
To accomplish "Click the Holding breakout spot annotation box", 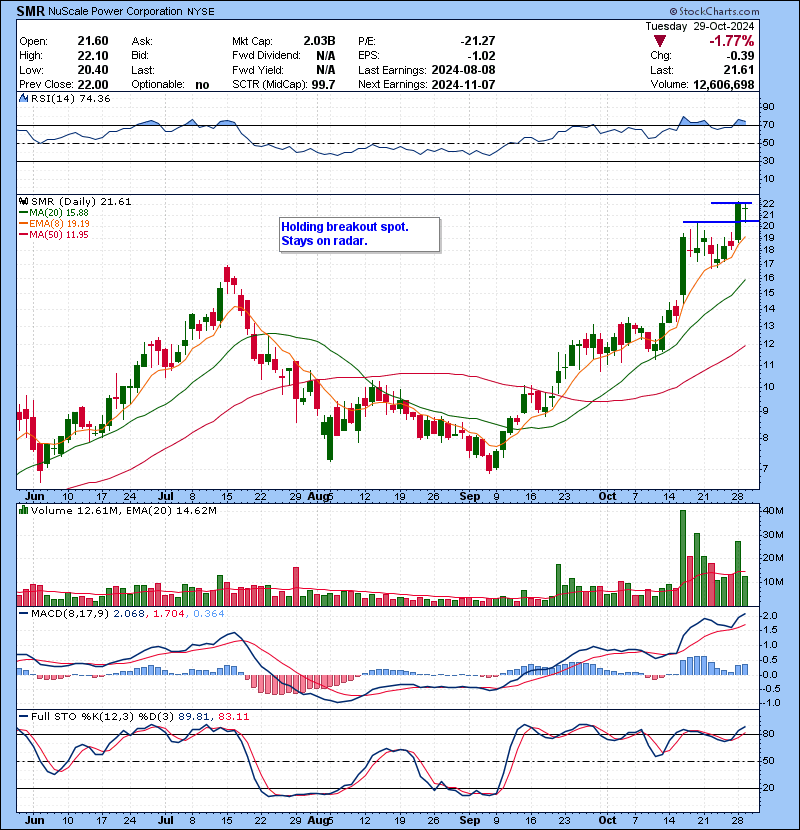I will [359, 234].
